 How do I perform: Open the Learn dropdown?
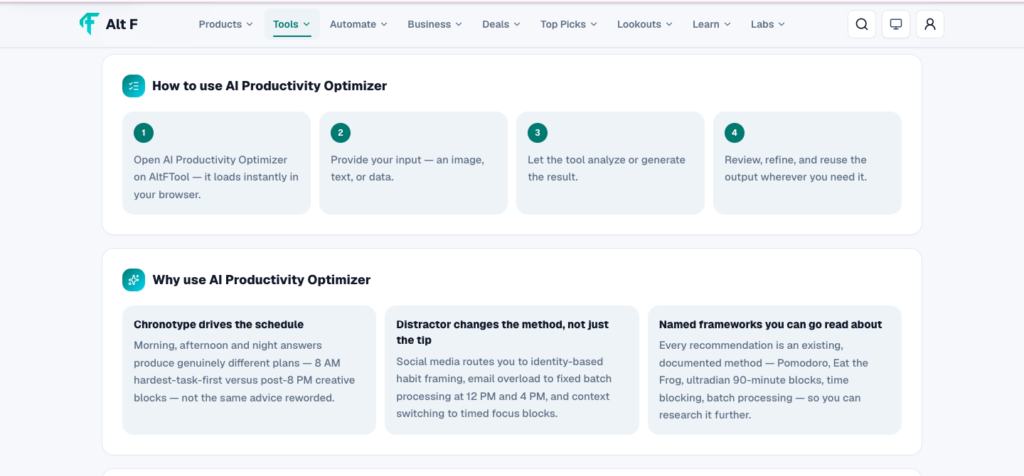(711, 24)
